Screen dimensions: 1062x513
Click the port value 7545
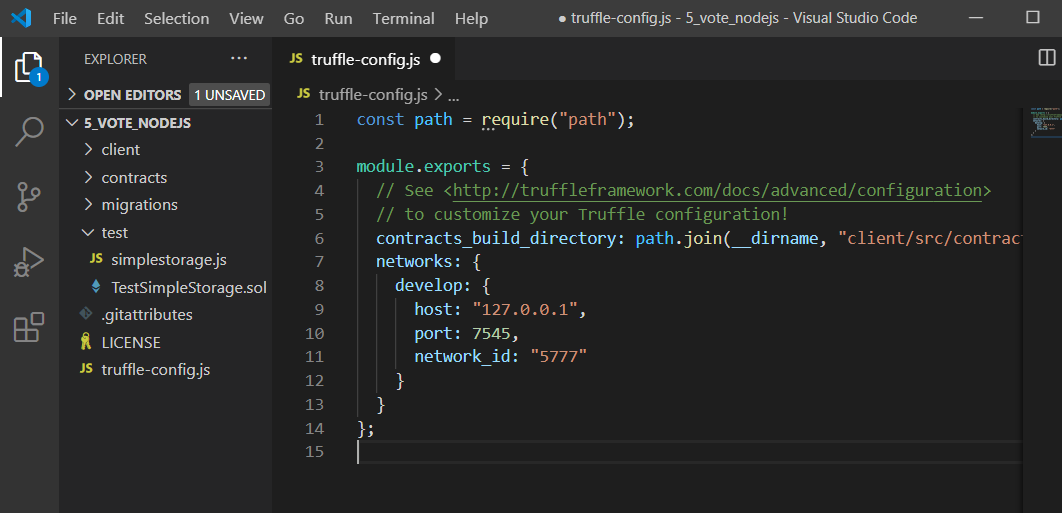pyautogui.click(x=490, y=333)
